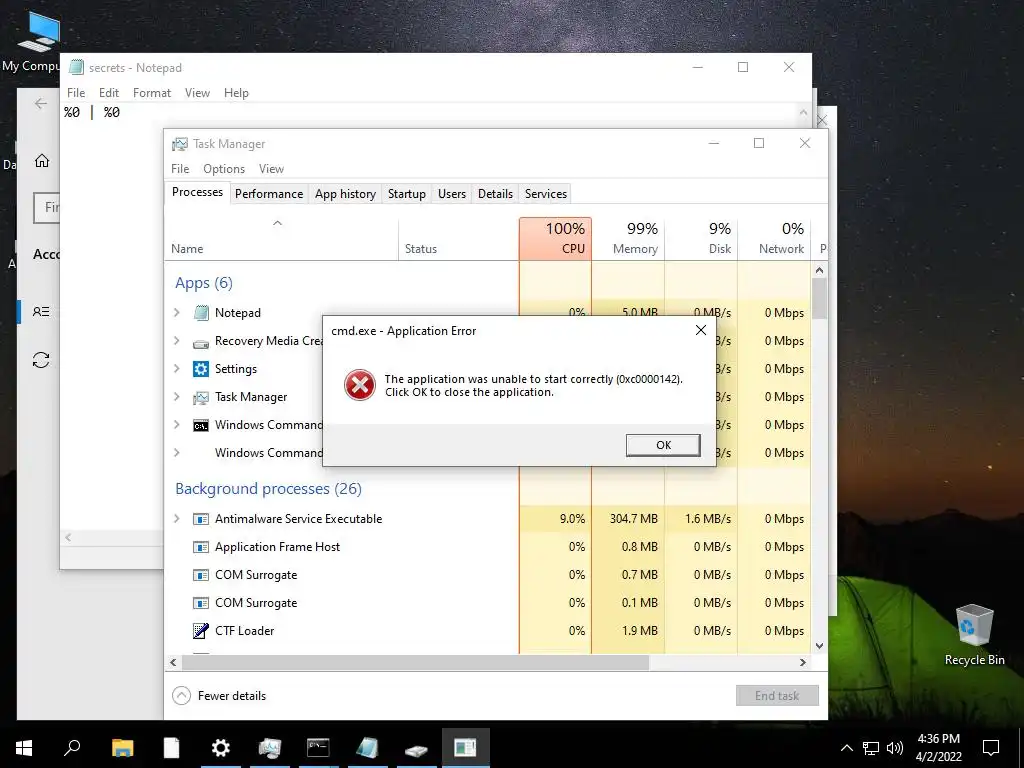Image resolution: width=1024 pixels, height=768 pixels.
Task: Switch to the Services tab
Action: click(546, 194)
